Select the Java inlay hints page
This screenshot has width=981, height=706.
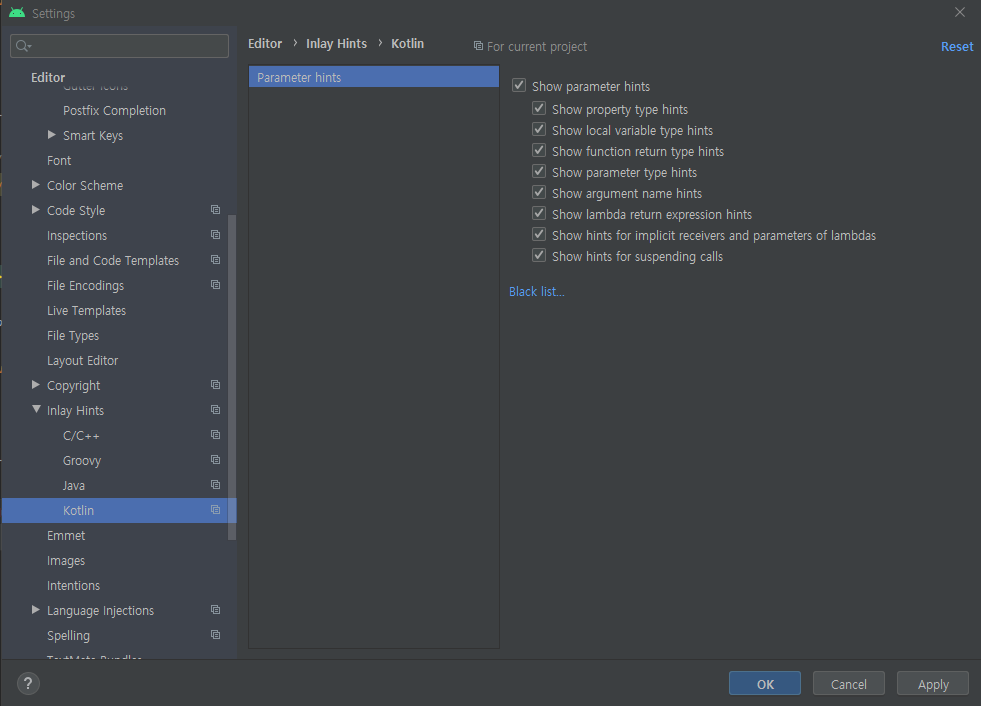pos(74,486)
